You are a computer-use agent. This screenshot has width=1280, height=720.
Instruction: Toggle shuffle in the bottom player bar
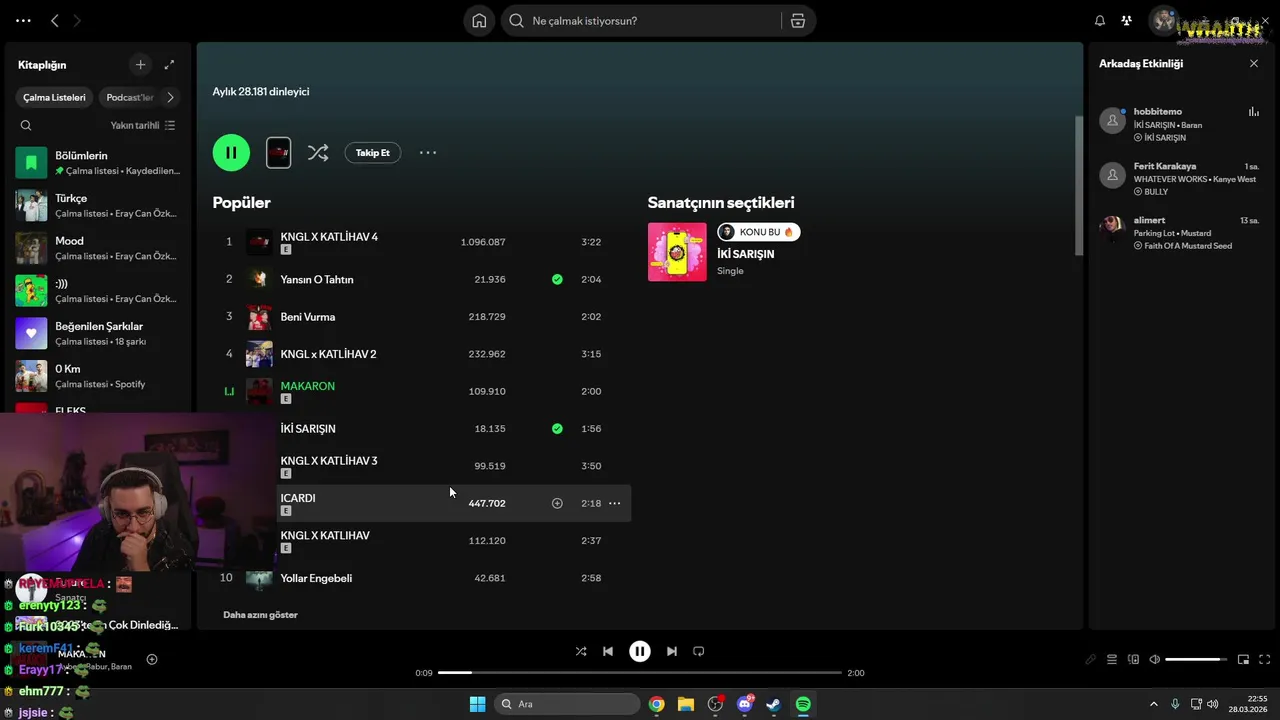click(581, 651)
